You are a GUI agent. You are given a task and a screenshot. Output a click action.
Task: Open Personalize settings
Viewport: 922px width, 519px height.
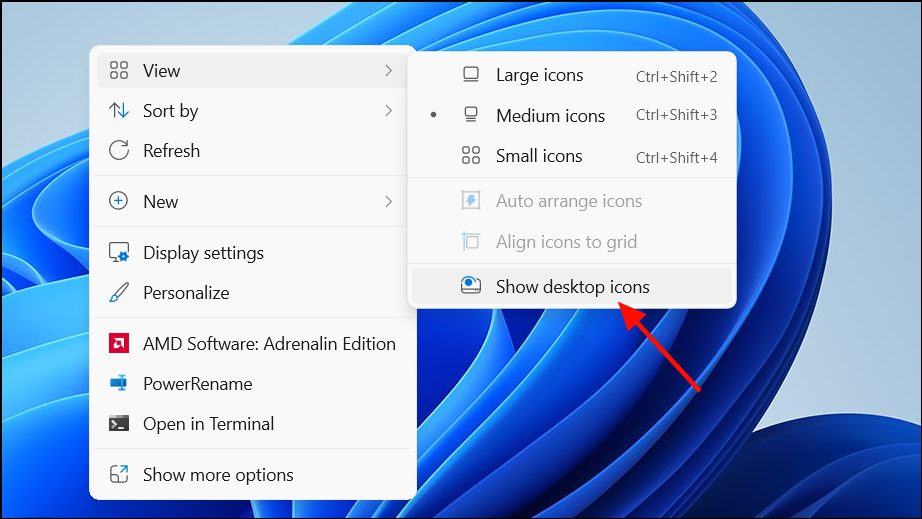point(252,293)
